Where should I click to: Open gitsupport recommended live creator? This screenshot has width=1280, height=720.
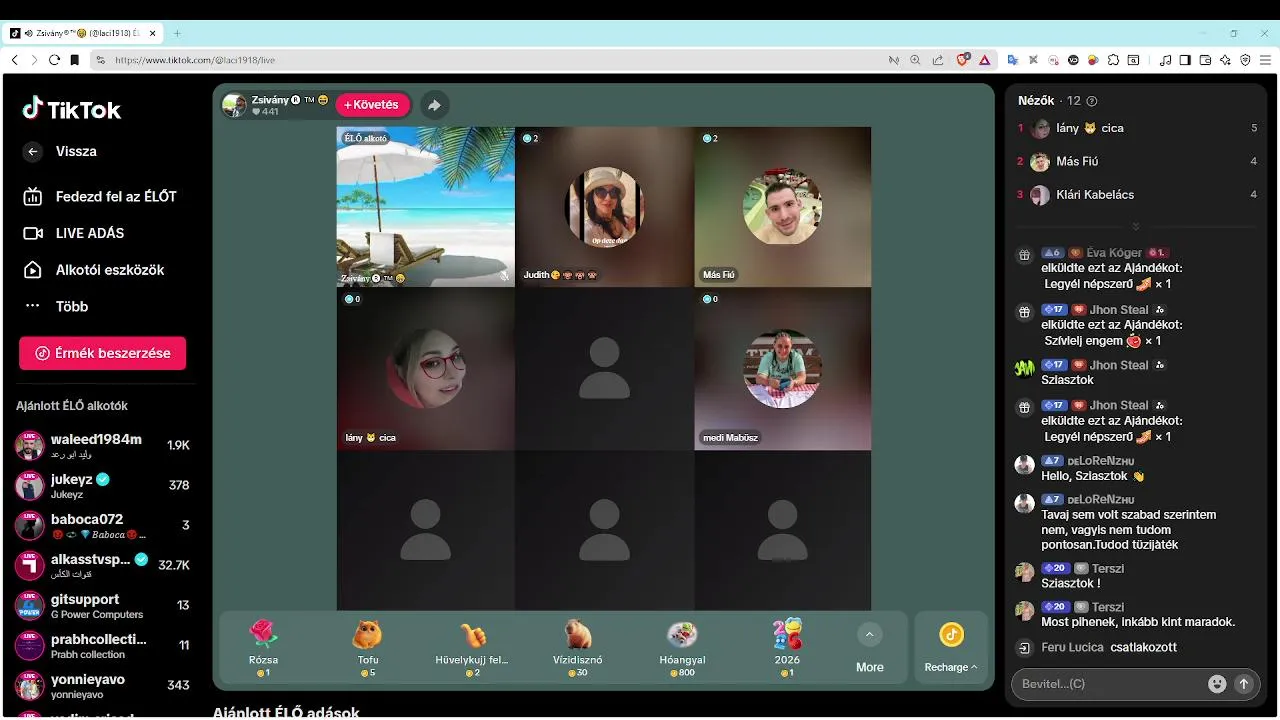(104, 605)
